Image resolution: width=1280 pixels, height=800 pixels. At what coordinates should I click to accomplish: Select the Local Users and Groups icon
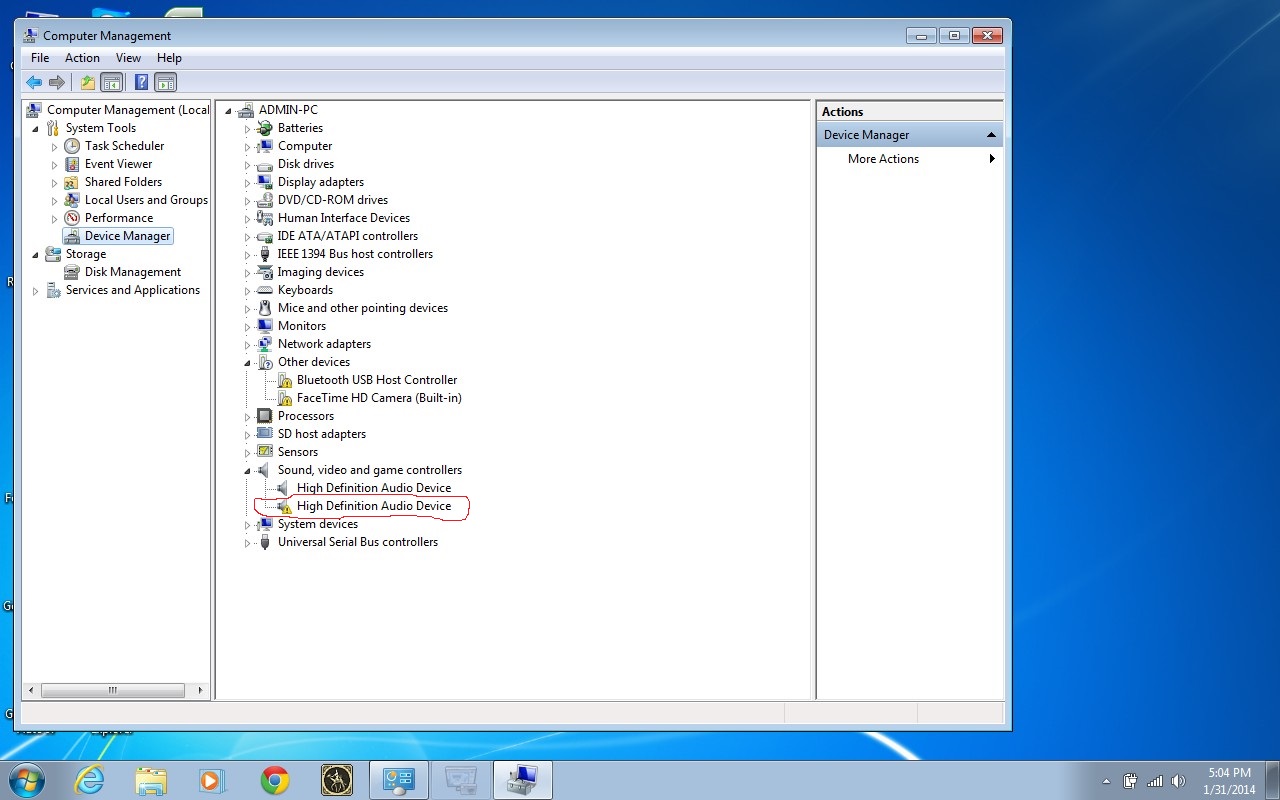point(72,200)
